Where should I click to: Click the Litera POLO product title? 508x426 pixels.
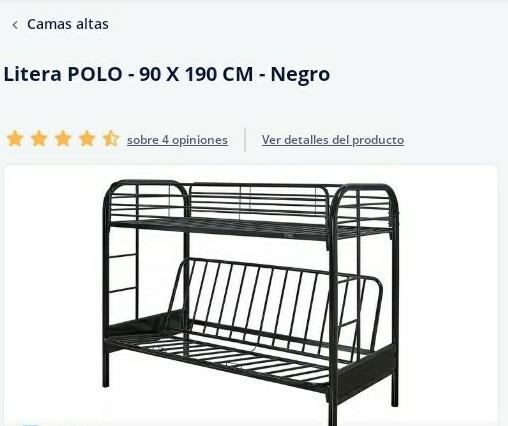tap(167, 74)
